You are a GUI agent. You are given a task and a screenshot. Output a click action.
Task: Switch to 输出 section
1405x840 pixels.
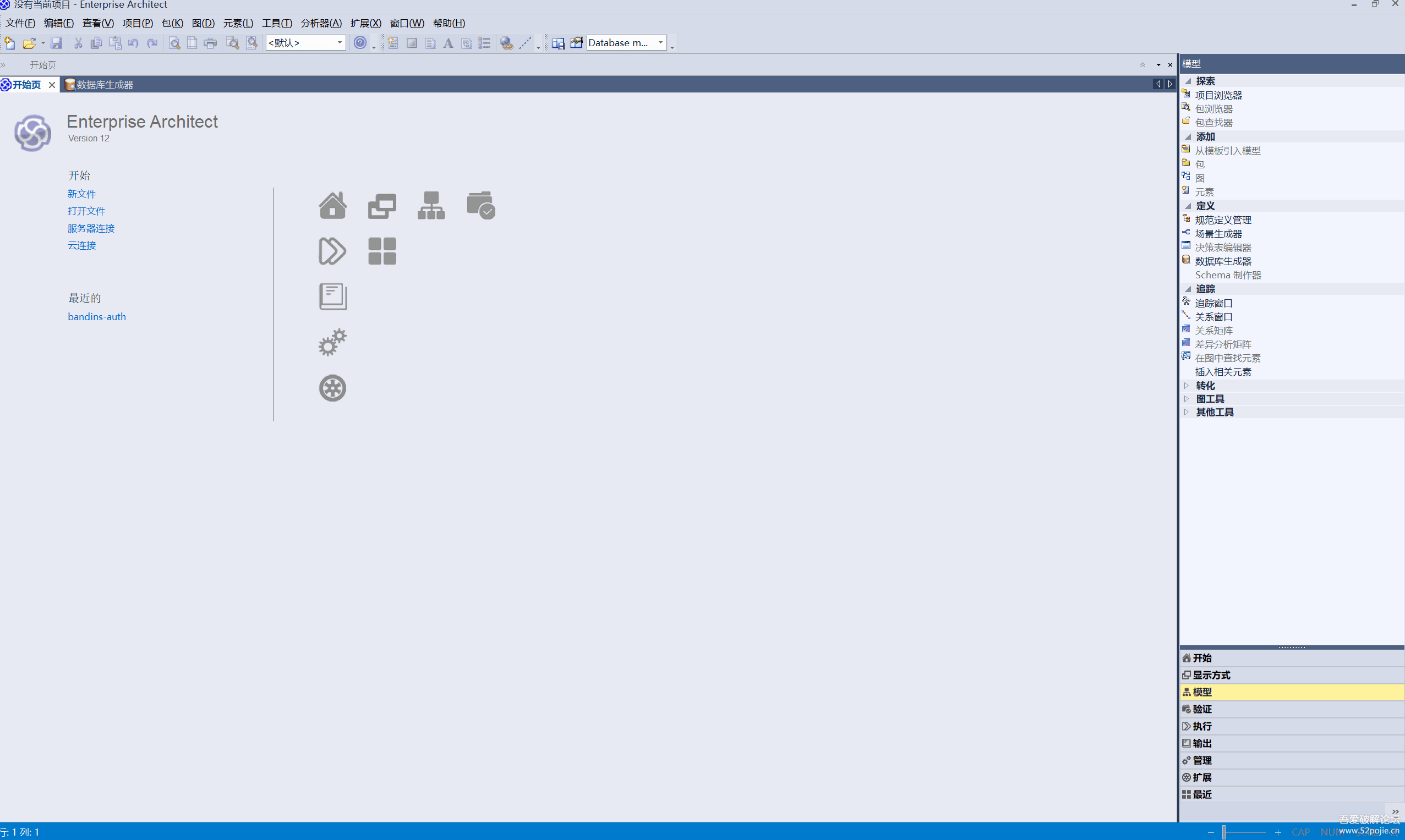point(1292,743)
